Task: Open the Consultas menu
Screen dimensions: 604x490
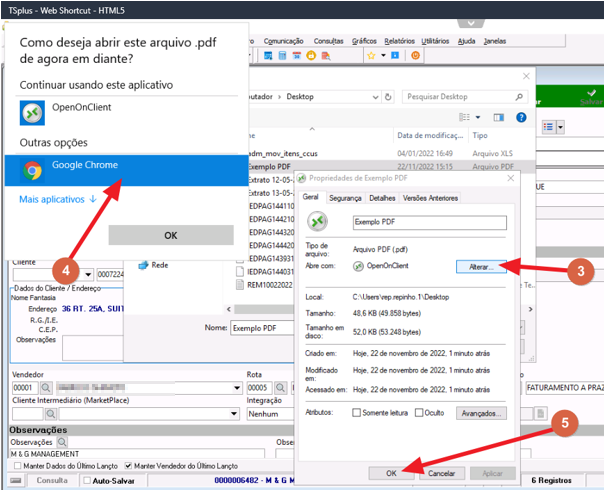Action: [328, 41]
